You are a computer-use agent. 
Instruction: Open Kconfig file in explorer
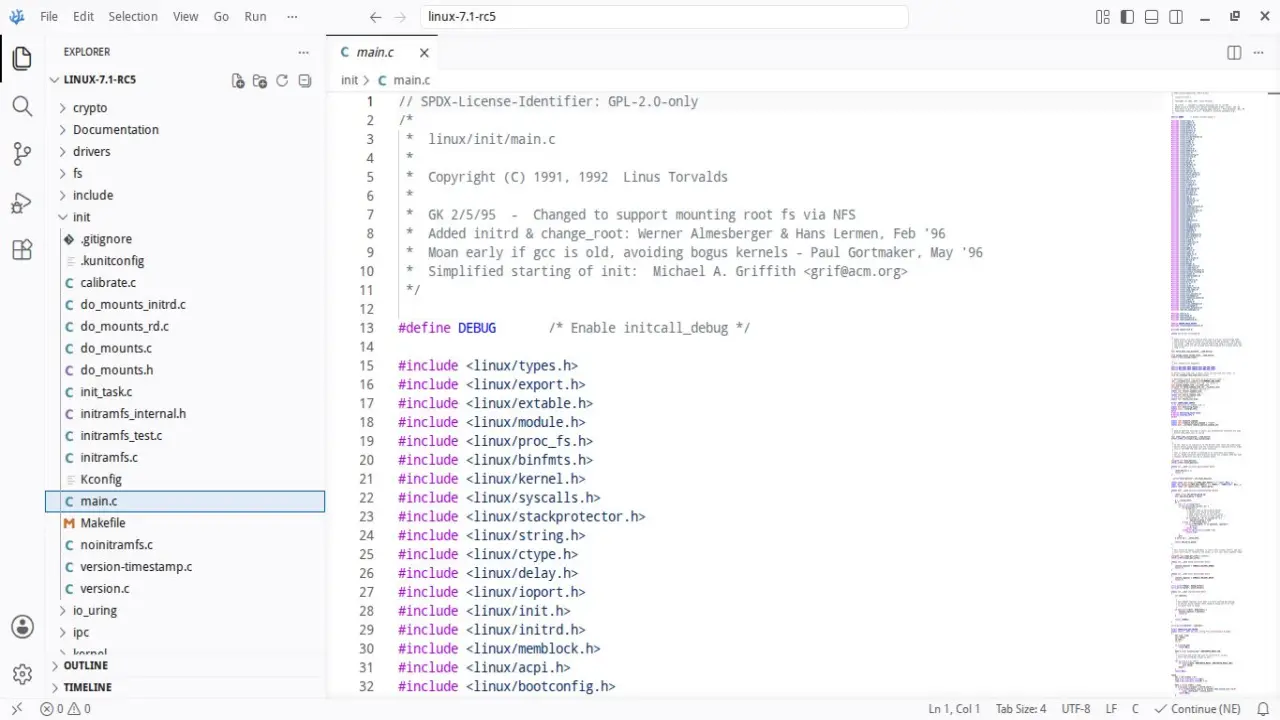point(185,479)
